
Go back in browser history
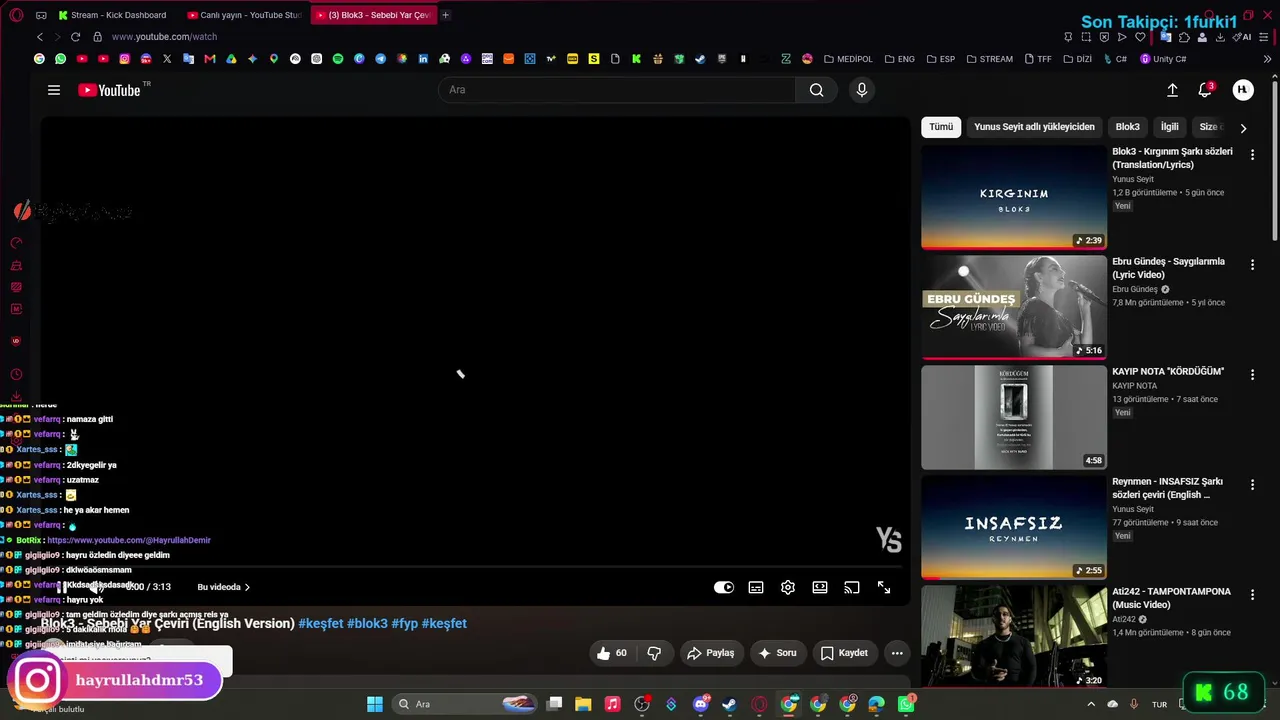[x=40, y=37]
